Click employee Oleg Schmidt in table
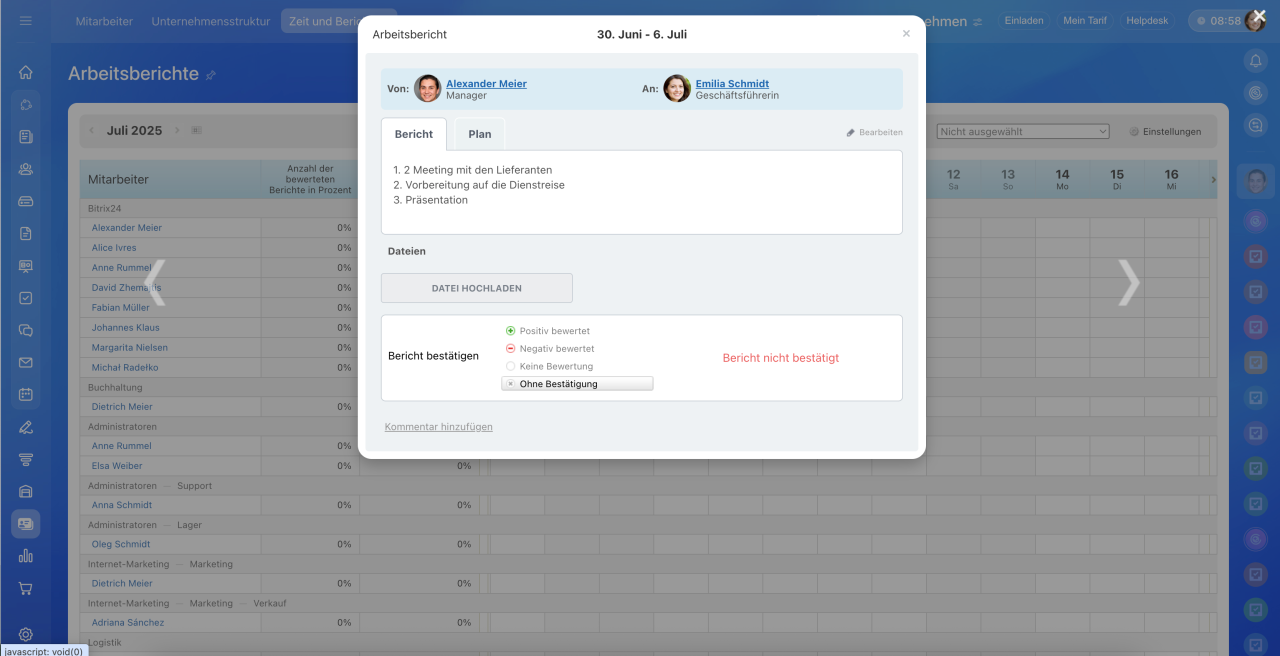Screen dimensions: 1280x656 pyautogui.click(x=121, y=544)
